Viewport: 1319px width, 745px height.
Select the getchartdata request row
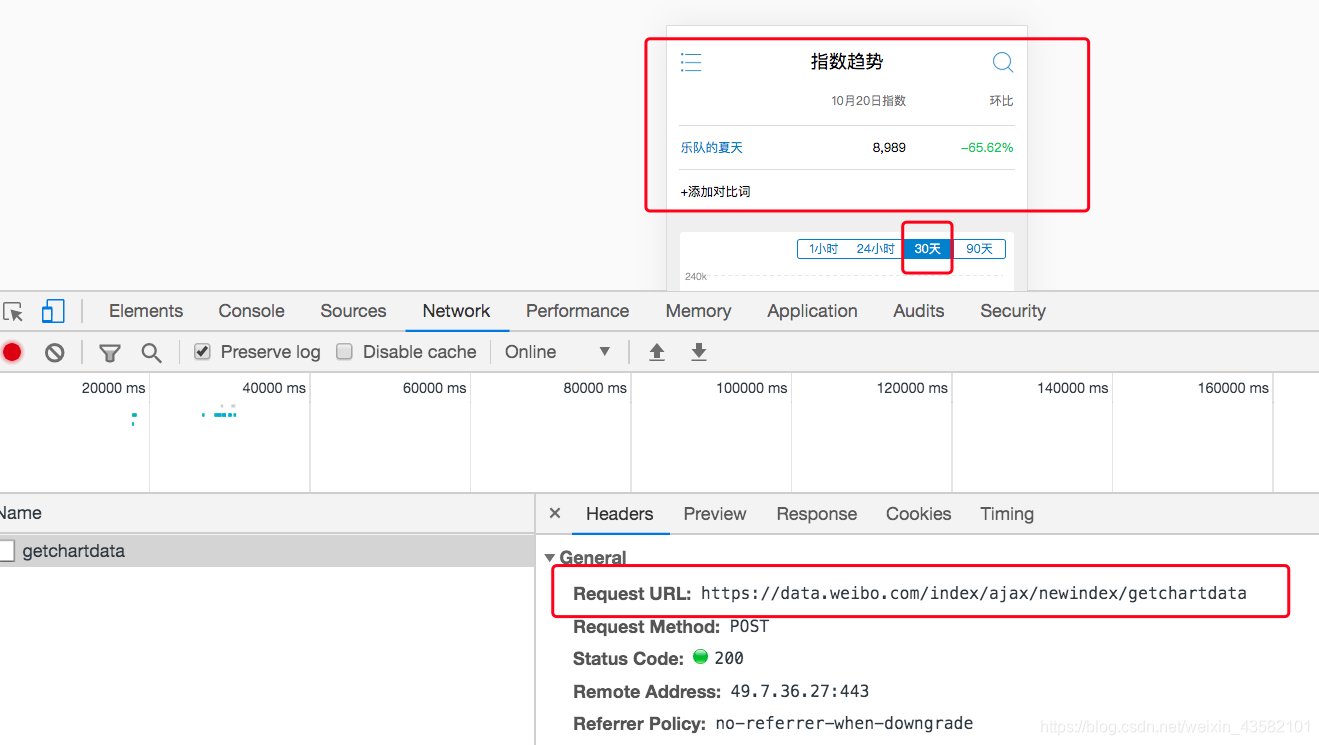(x=267, y=551)
